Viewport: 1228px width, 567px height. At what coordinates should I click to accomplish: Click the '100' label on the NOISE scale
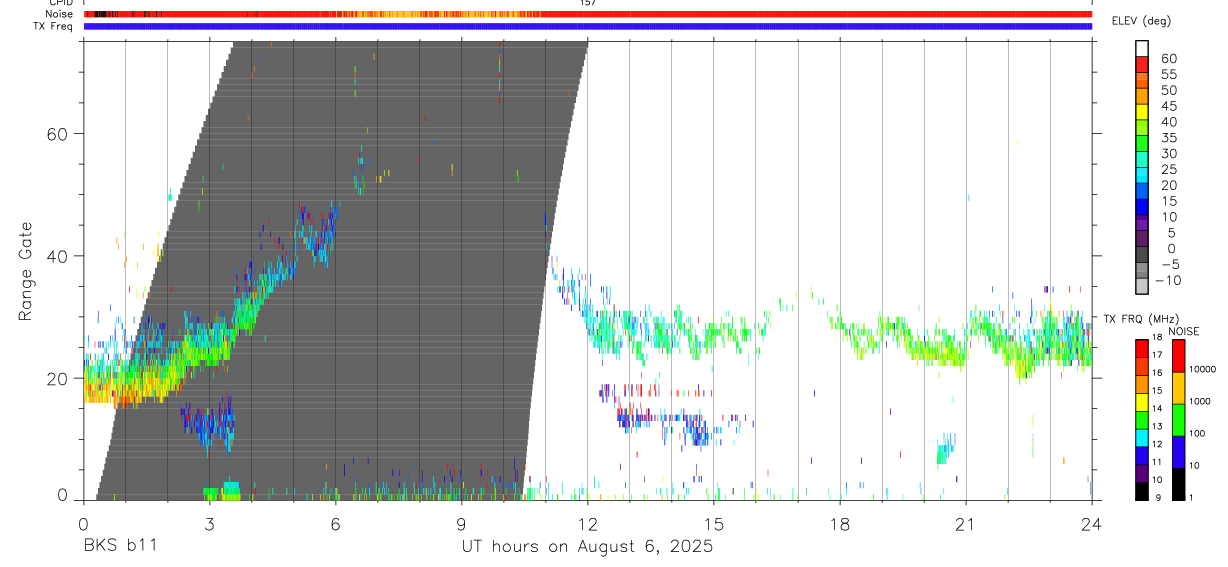click(1199, 433)
